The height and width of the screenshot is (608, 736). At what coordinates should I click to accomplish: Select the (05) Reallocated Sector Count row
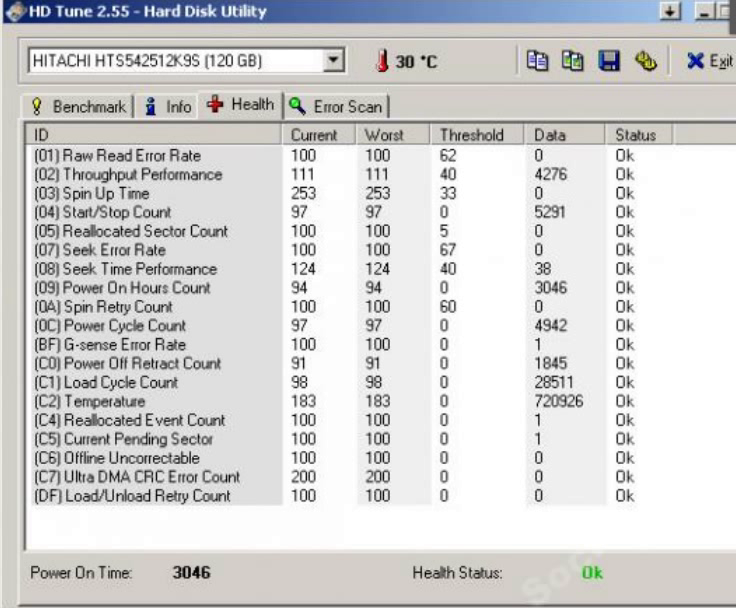pyautogui.click(x=380, y=231)
